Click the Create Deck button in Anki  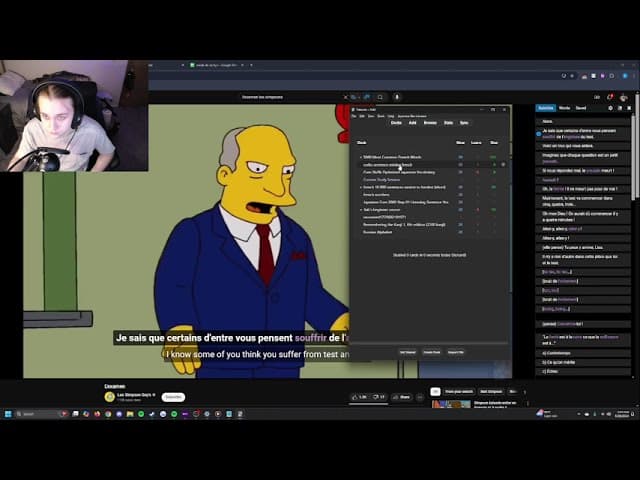click(x=432, y=352)
